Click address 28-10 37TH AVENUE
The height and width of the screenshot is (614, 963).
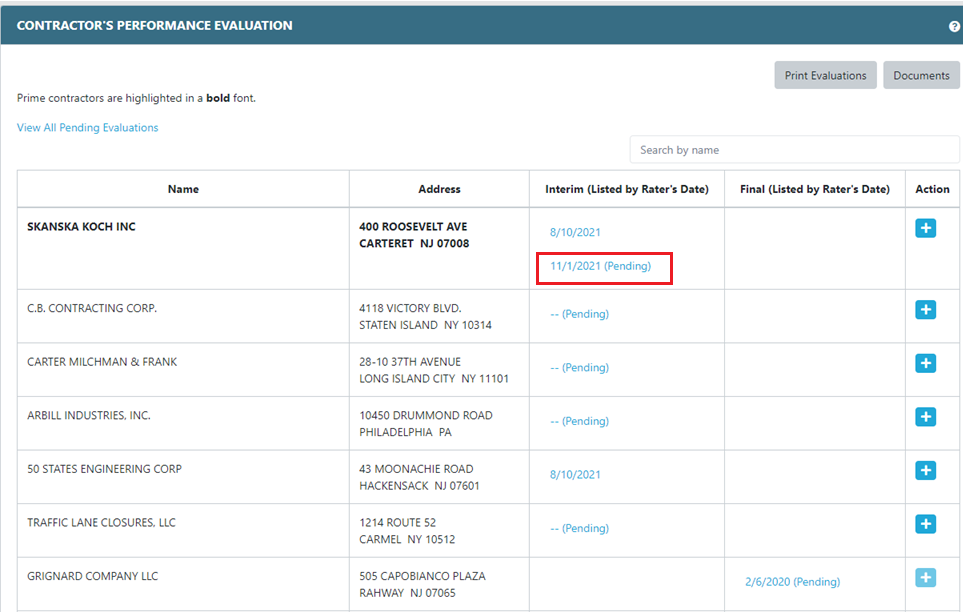[410, 362]
